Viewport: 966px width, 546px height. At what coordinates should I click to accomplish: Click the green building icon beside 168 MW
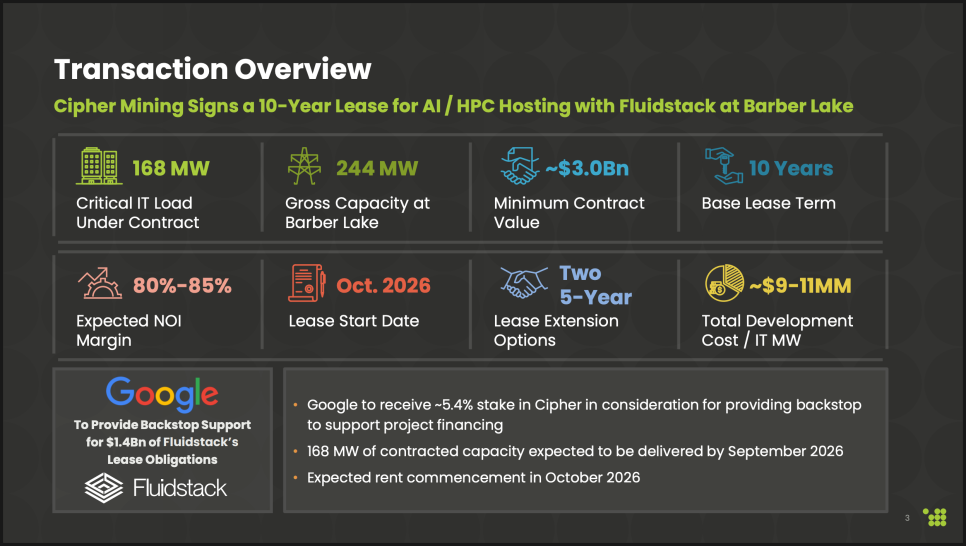pyautogui.click(x=98, y=167)
